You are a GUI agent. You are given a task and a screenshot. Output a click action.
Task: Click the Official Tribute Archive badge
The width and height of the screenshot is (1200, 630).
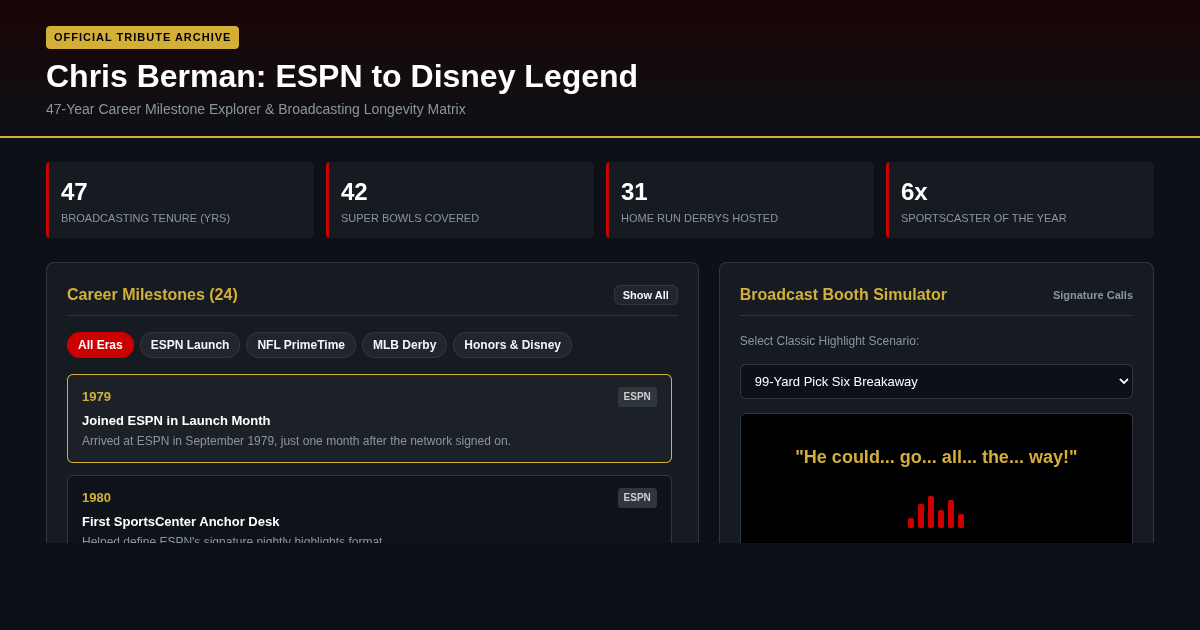coord(142,37)
